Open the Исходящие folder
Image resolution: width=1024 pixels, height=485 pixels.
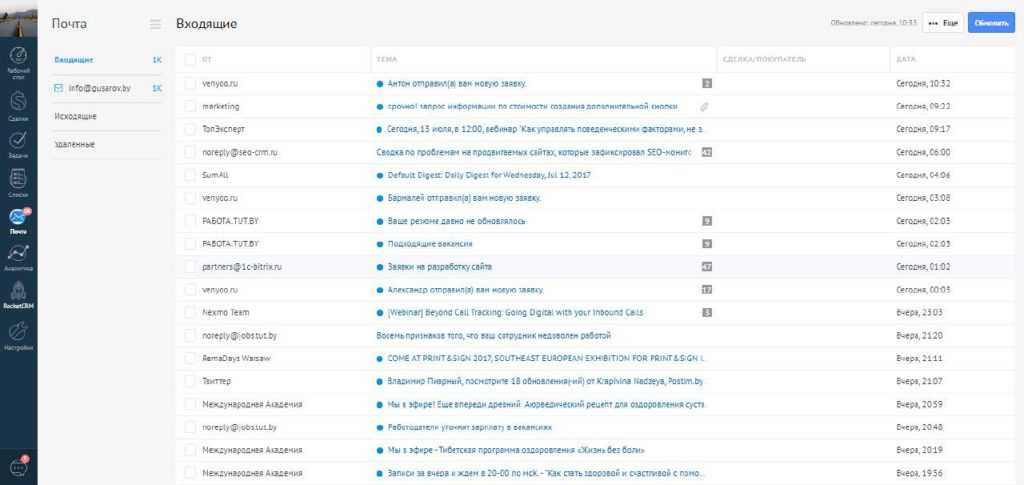[x=76, y=117]
